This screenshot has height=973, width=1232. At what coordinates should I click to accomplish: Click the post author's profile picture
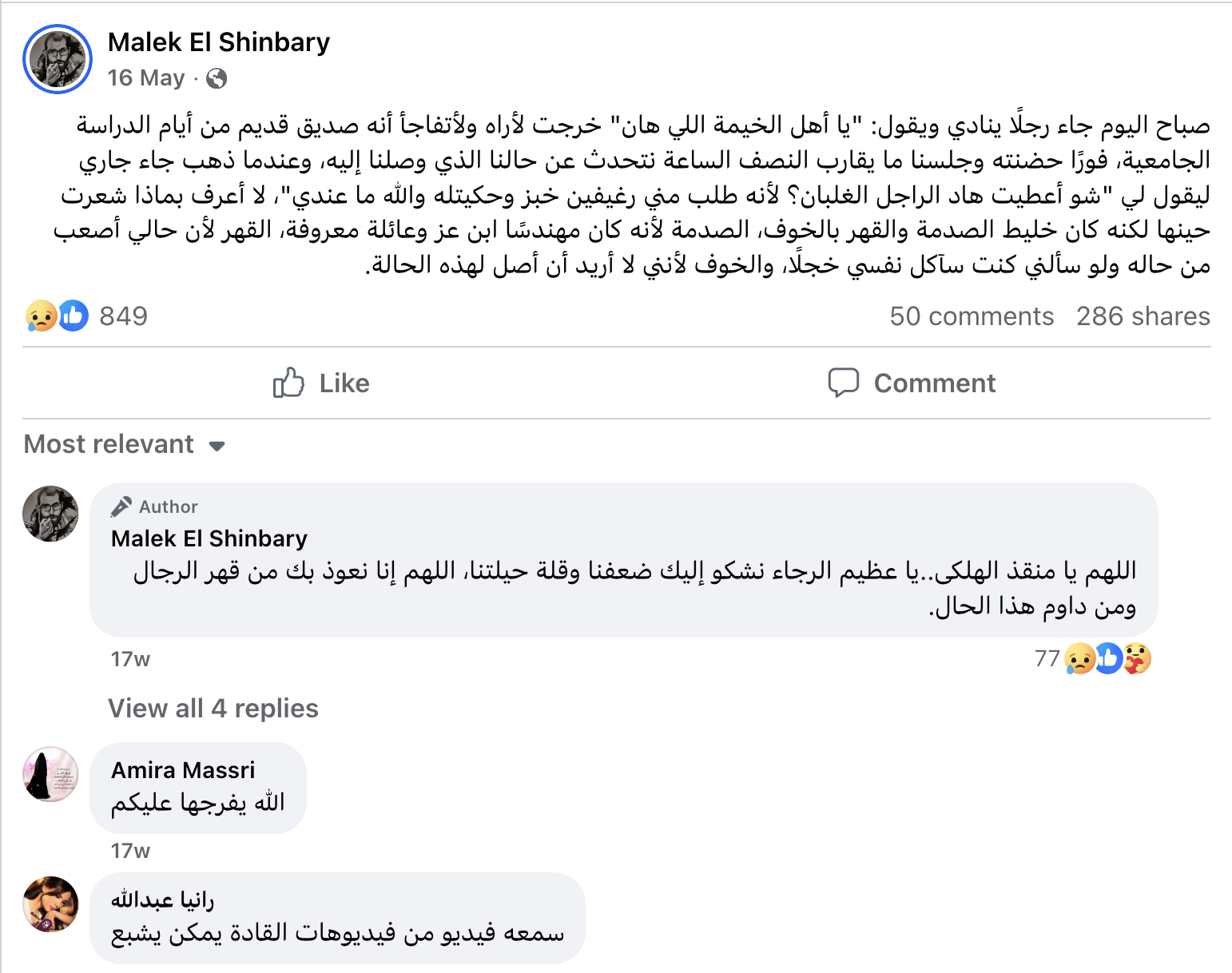pyautogui.click(x=58, y=59)
